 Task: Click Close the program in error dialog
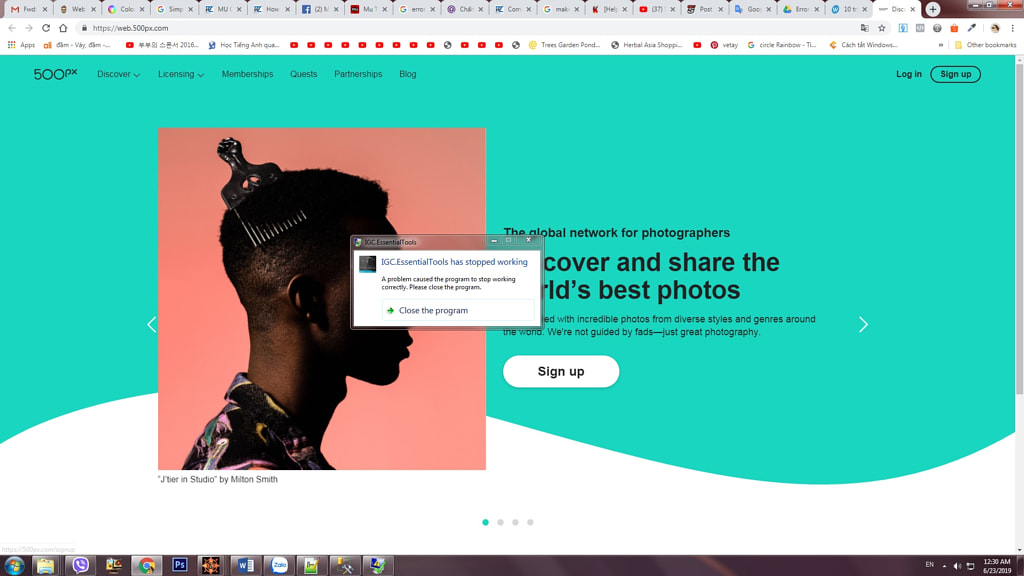click(433, 311)
